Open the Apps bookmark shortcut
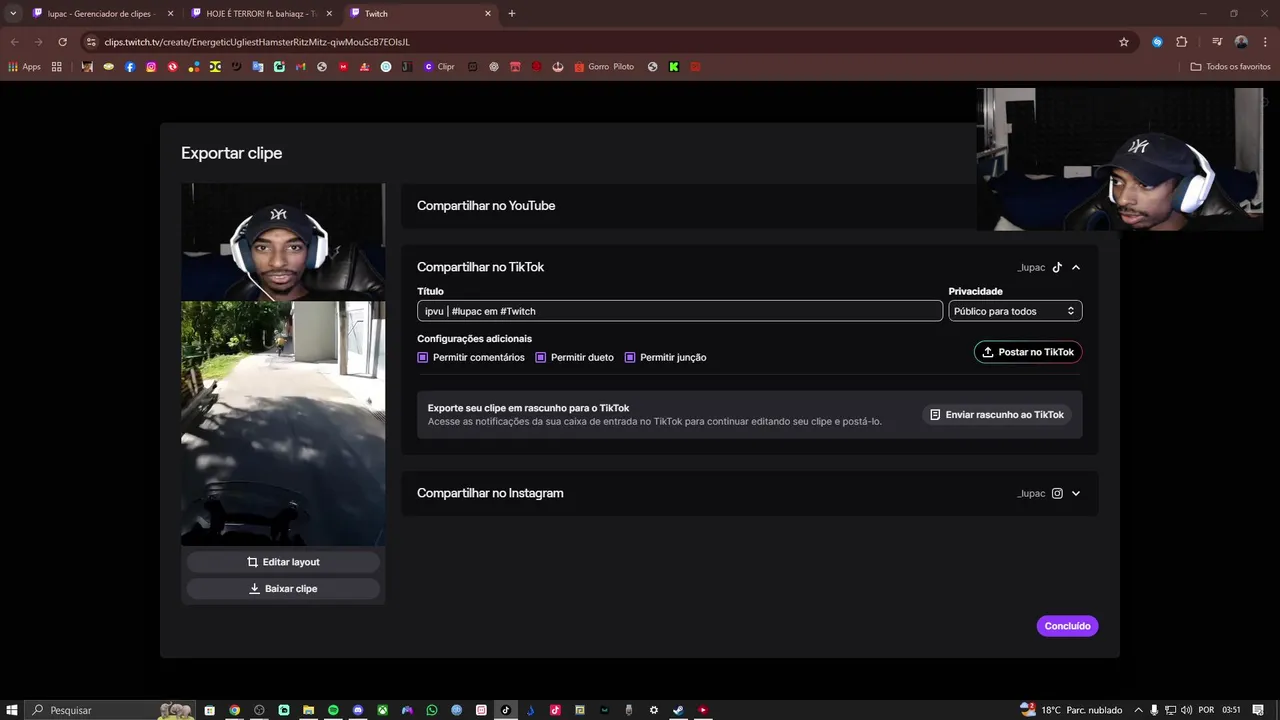The height and width of the screenshot is (720, 1280). coord(24,67)
